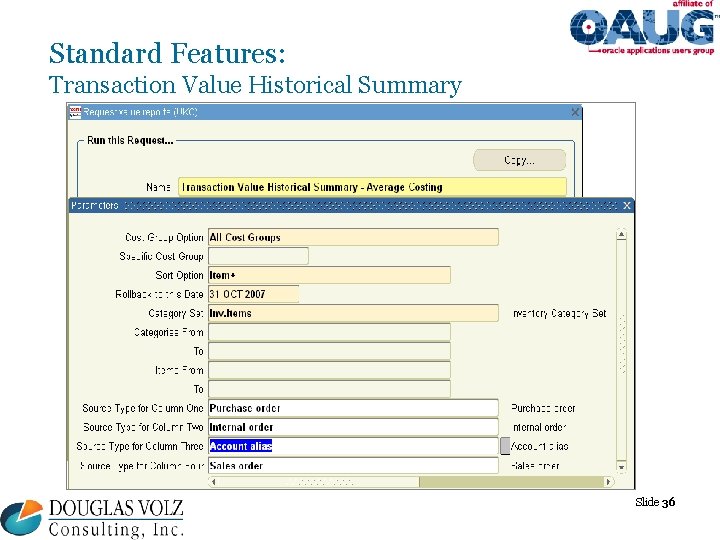Click the Specific Cost Group field
The width and height of the screenshot is (720, 540).
point(258,256)
